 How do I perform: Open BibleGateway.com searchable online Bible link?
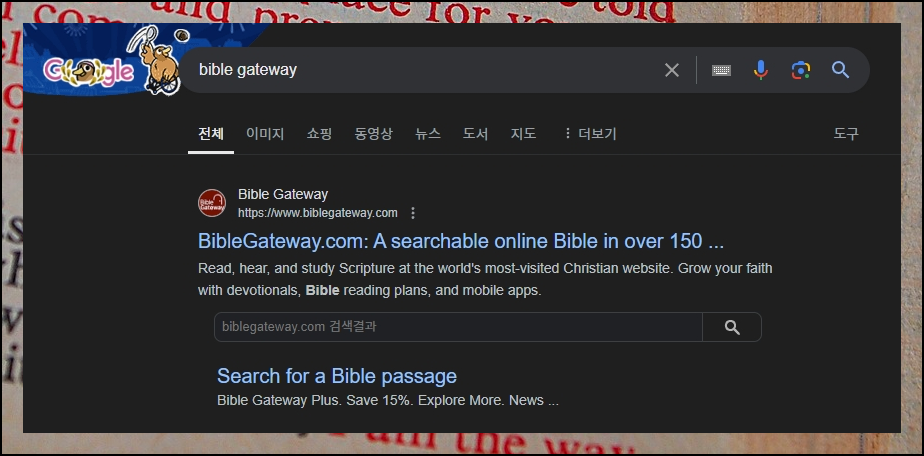[461, 241]
